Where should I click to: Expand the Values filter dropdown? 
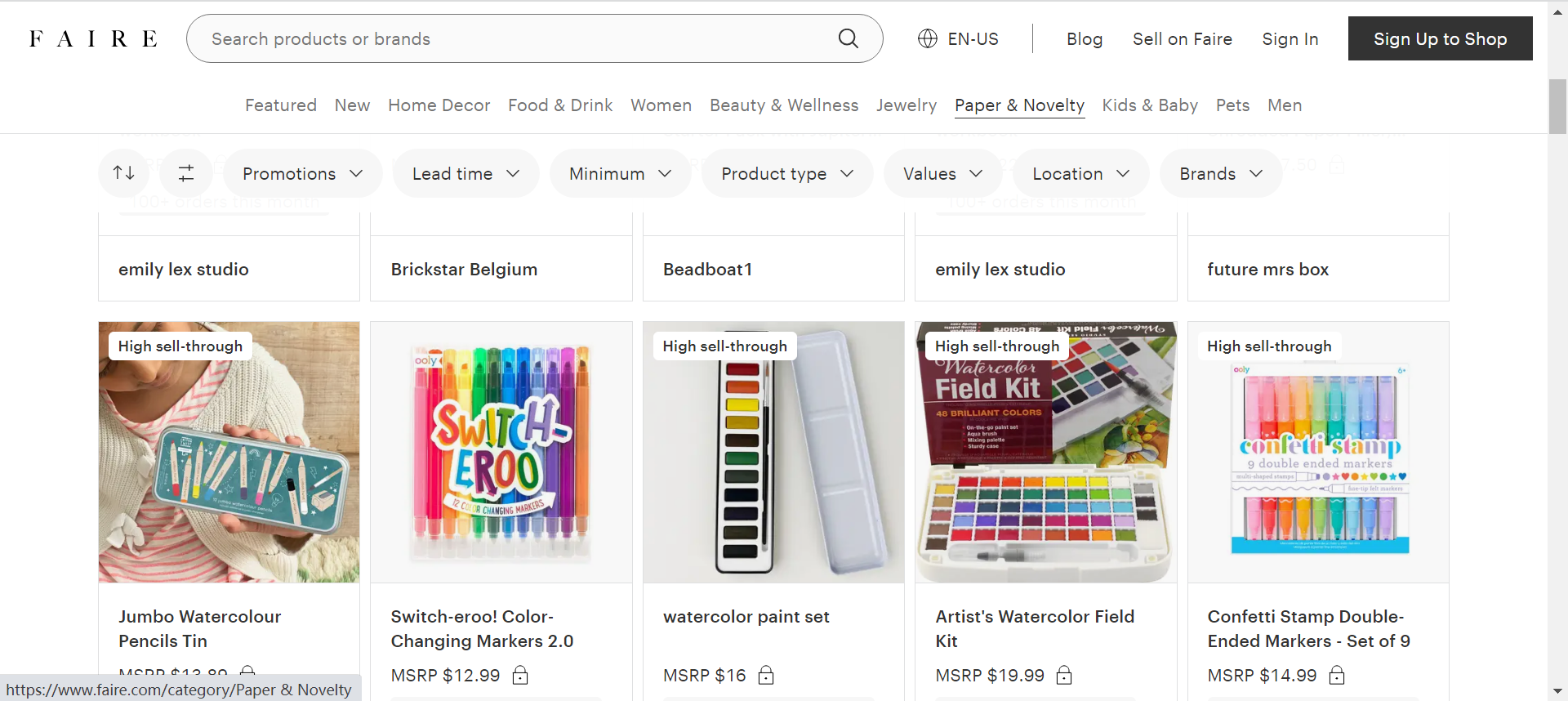943,173
